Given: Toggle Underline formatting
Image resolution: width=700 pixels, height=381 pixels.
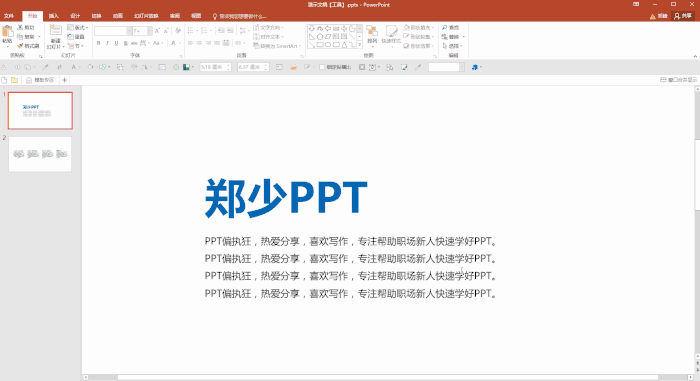Looking at the screenshot, I should click(117, 43).
